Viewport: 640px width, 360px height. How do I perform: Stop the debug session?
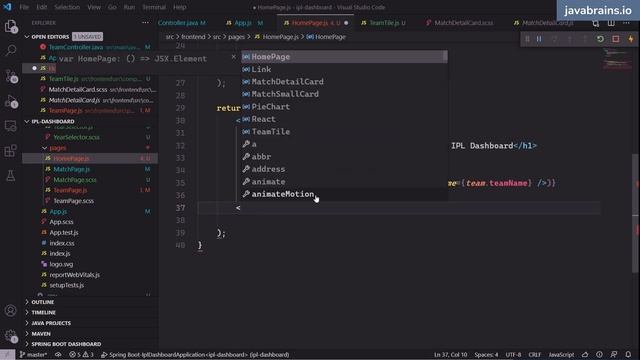point(616,39)
